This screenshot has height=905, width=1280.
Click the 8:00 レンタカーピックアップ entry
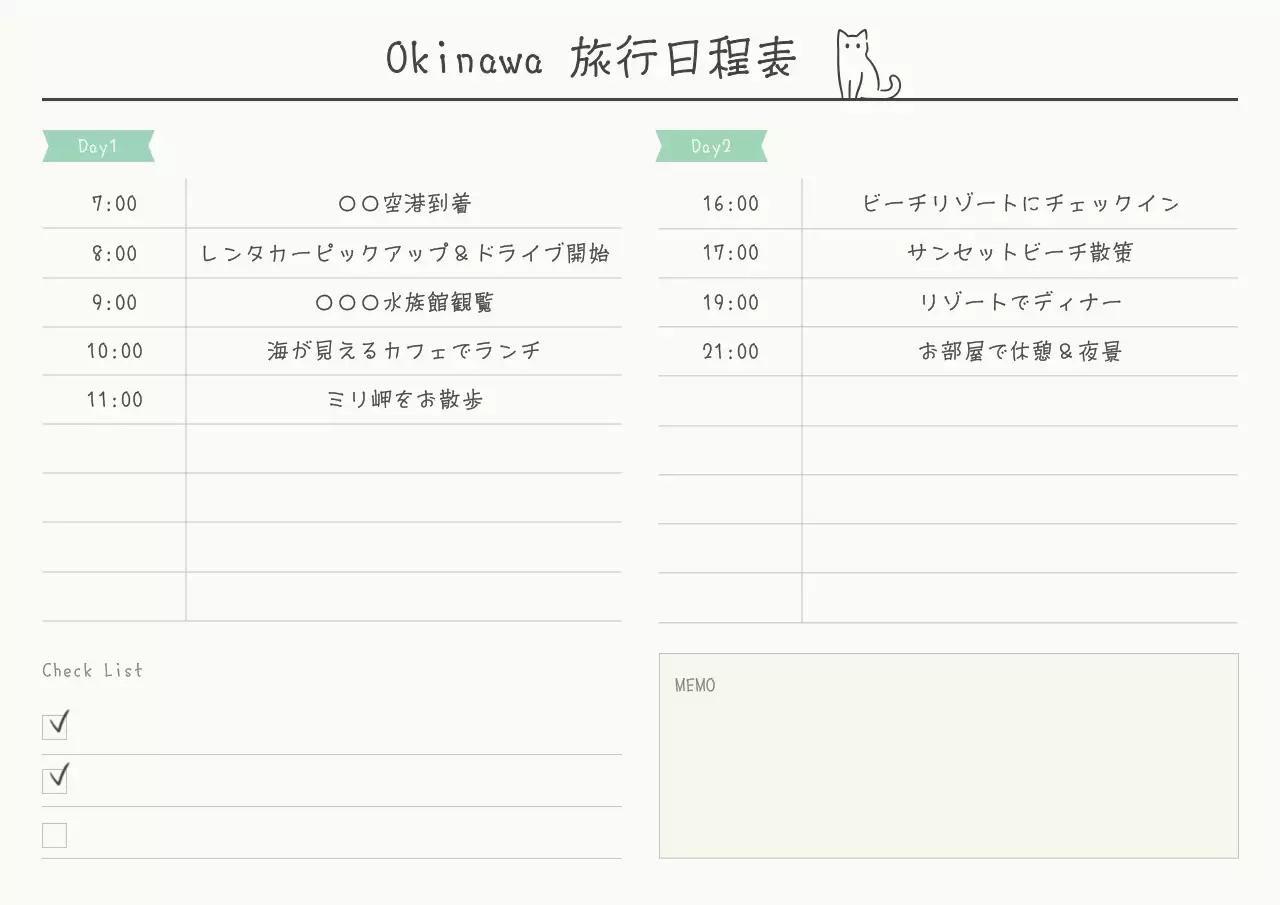[x=403, y=253]
